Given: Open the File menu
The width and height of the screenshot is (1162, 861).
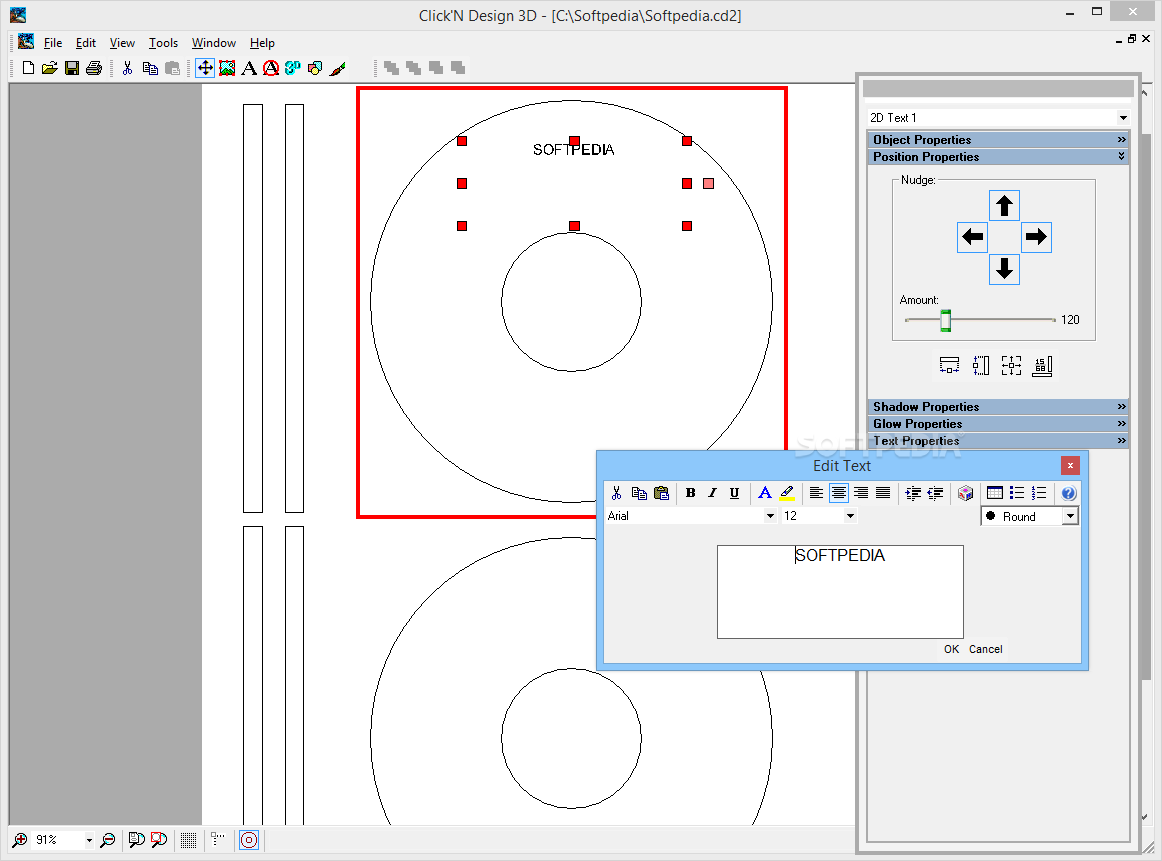Looking at the screenshot, I should pyautogui.click(x=53, y=43).
